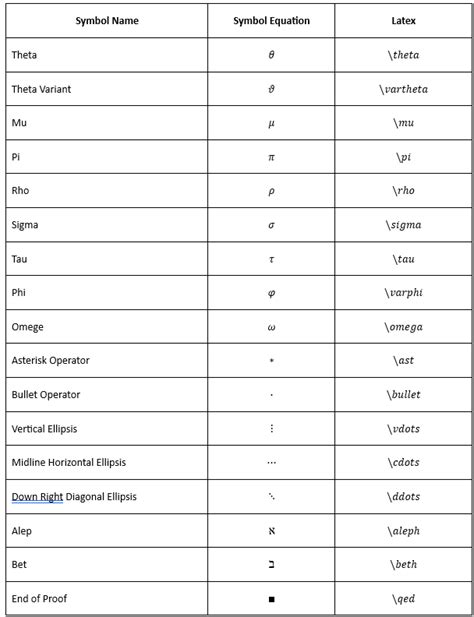This screenshot has width=474, height=617.
Task: Select the End of Proof black square
Action: (271, 599)
